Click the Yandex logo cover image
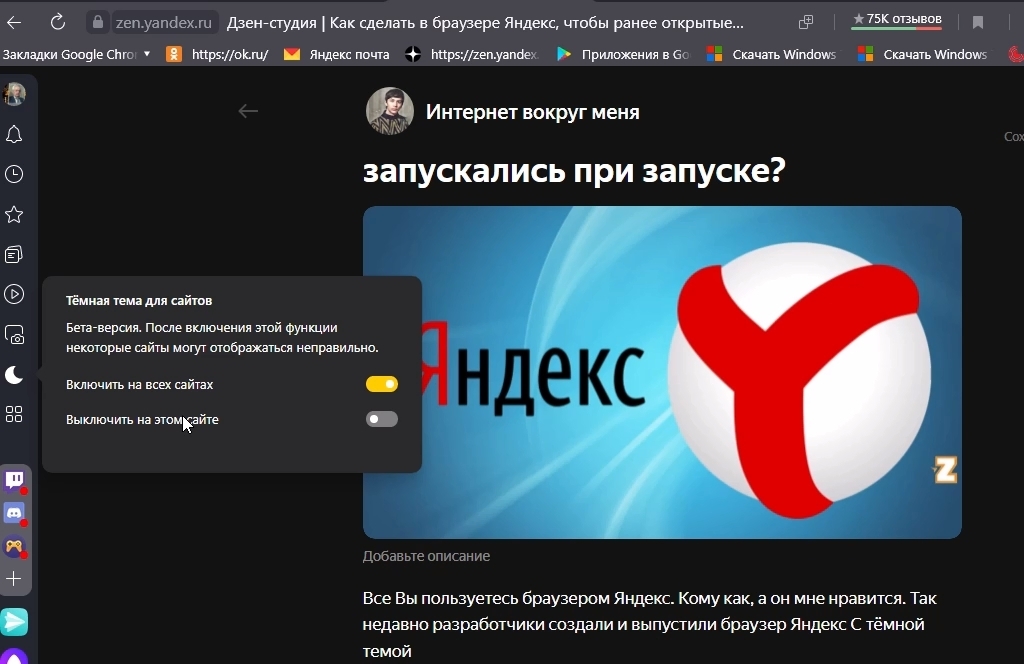Viewport: 1024px width, 664px height. click(662, 372)
